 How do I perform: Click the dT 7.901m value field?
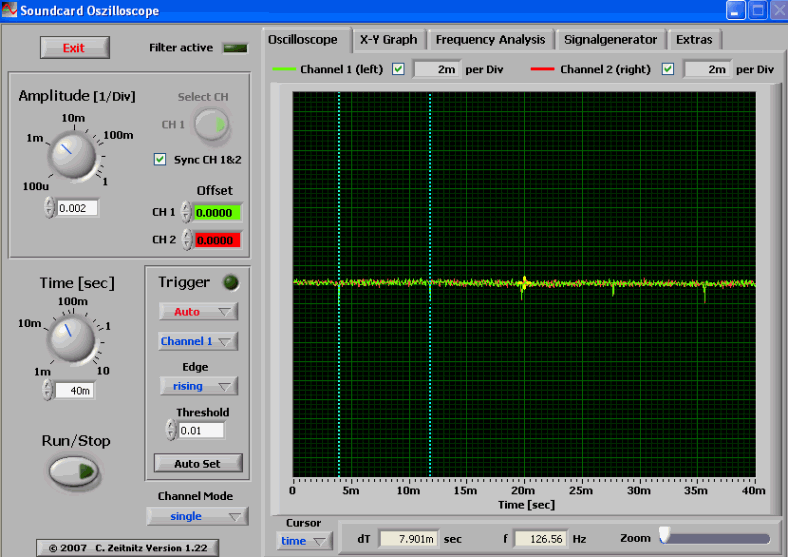click(409, 539)
